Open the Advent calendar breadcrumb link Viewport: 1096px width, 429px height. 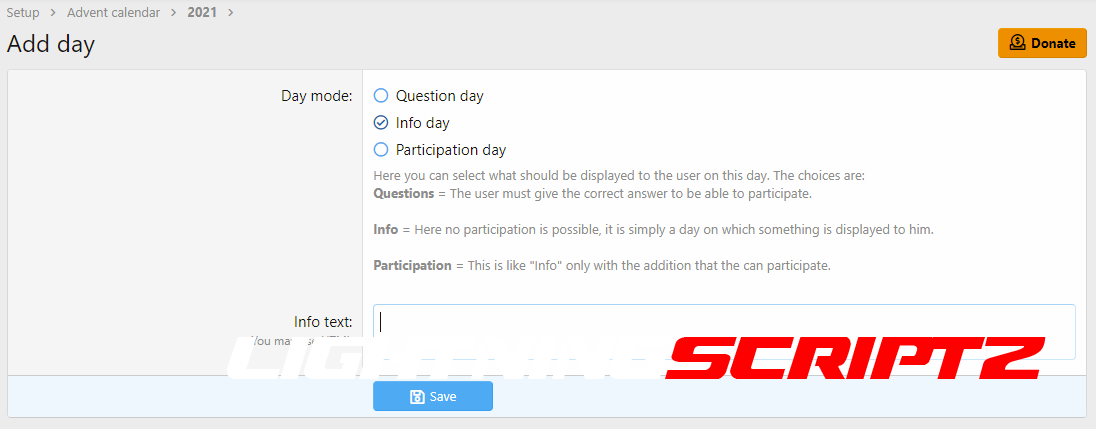113,13
